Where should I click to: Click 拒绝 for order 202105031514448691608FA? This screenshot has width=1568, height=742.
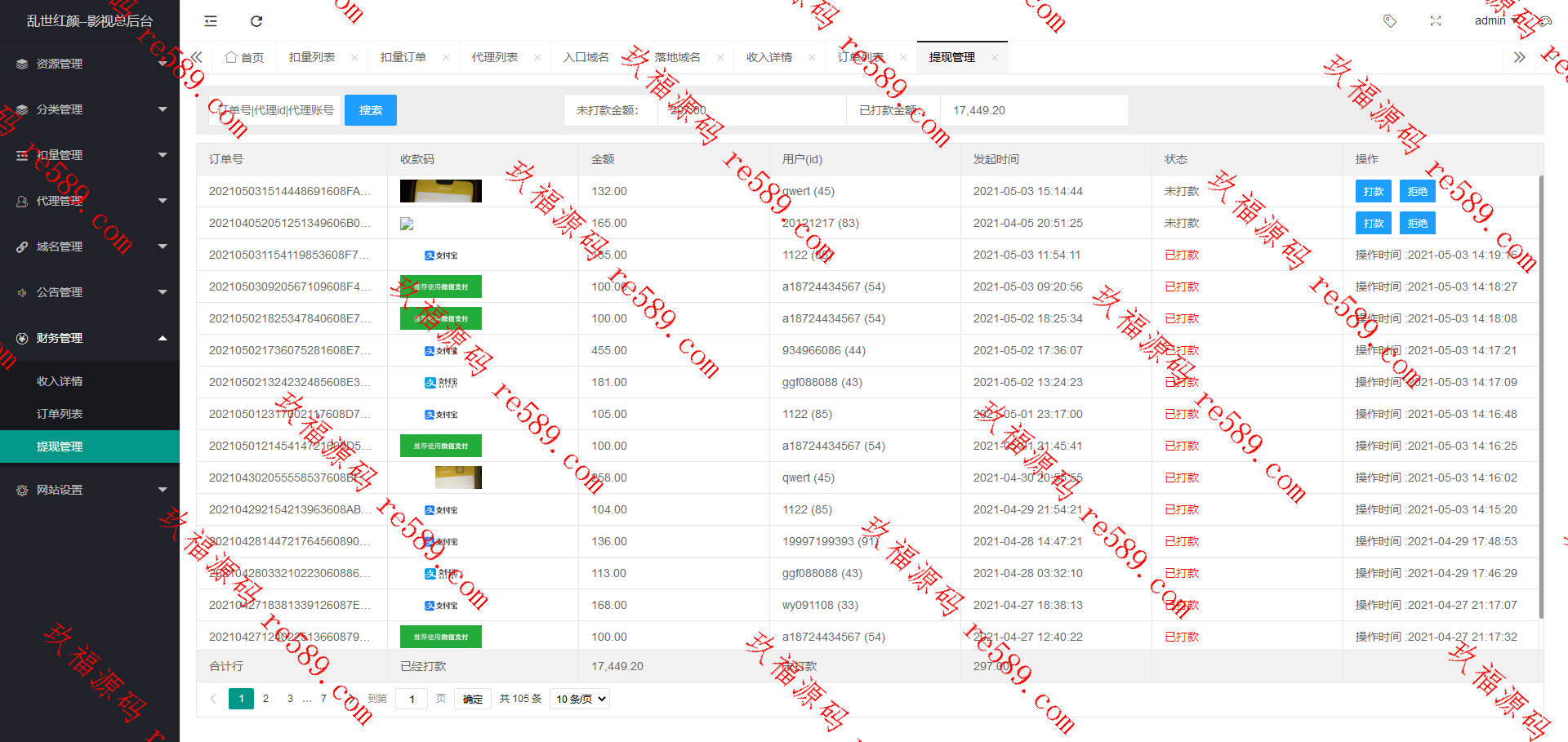(1418, 192)
